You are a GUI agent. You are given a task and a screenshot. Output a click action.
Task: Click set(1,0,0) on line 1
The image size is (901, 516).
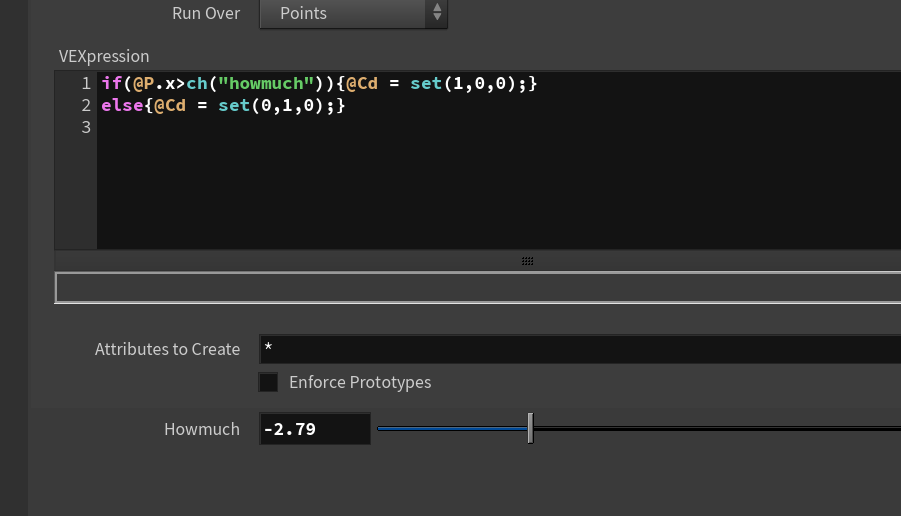[x=463, y=83]
